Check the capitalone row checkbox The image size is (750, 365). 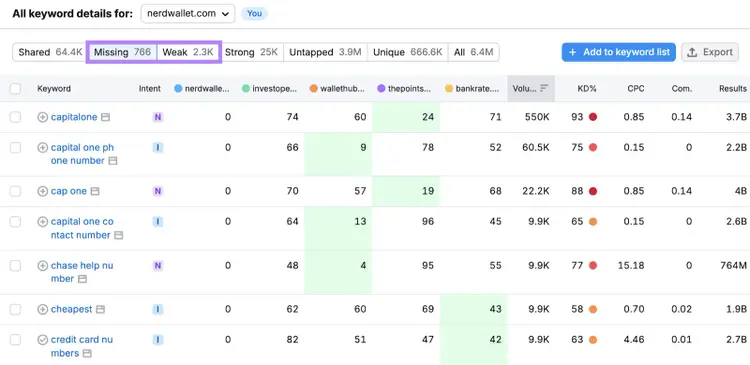[x=15, y=117]
